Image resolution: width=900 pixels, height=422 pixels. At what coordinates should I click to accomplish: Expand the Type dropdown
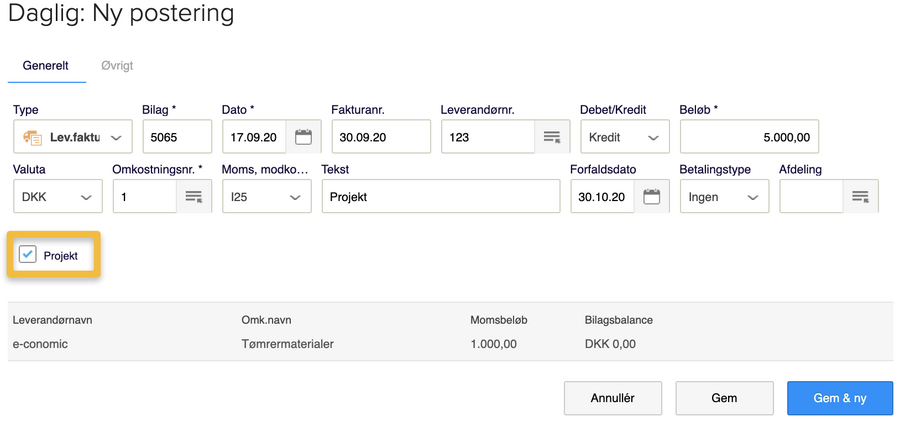(116, 137)
